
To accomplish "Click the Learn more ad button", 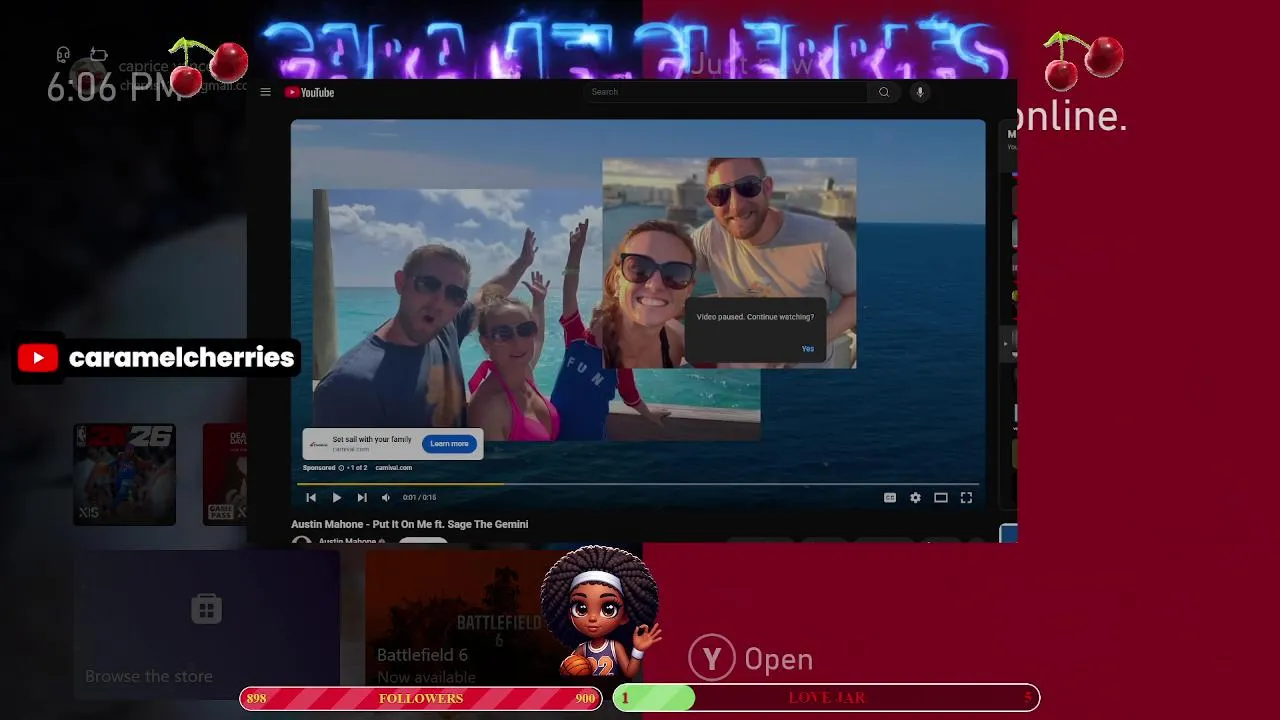I will 449,444.
